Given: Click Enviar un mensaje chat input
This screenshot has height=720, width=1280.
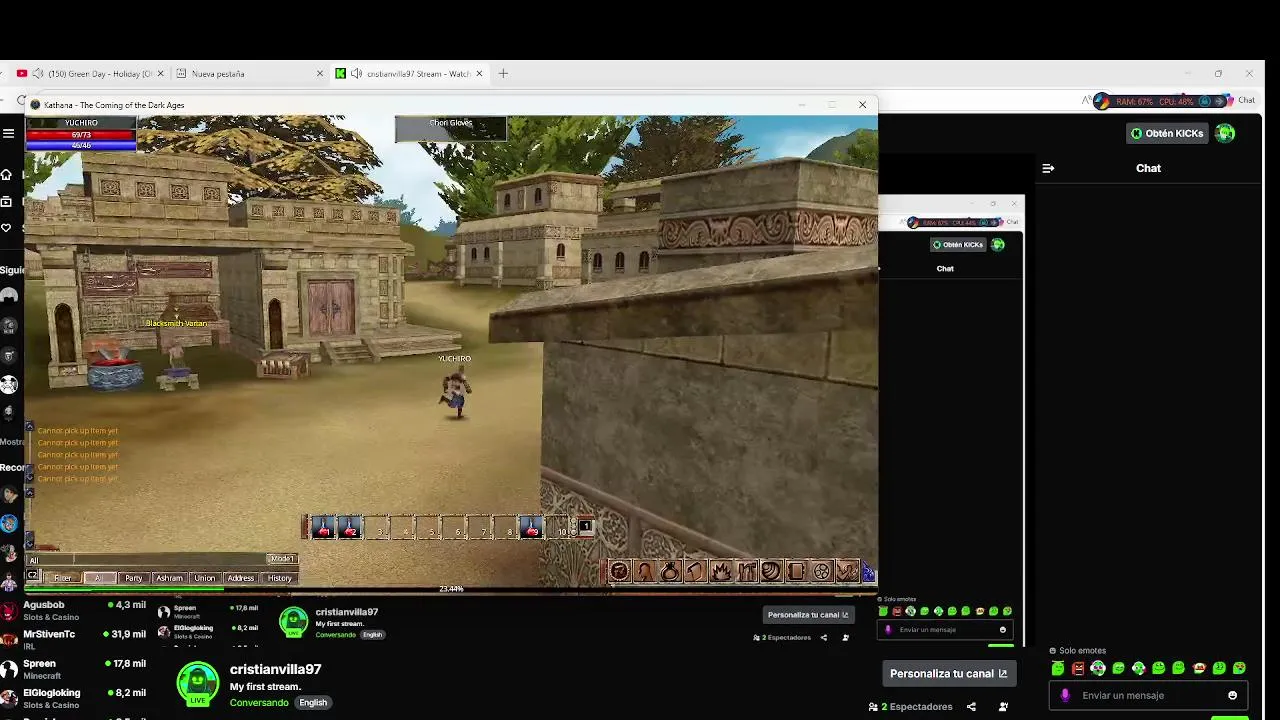Looking at the screenshot, I should click(1148, 695).
